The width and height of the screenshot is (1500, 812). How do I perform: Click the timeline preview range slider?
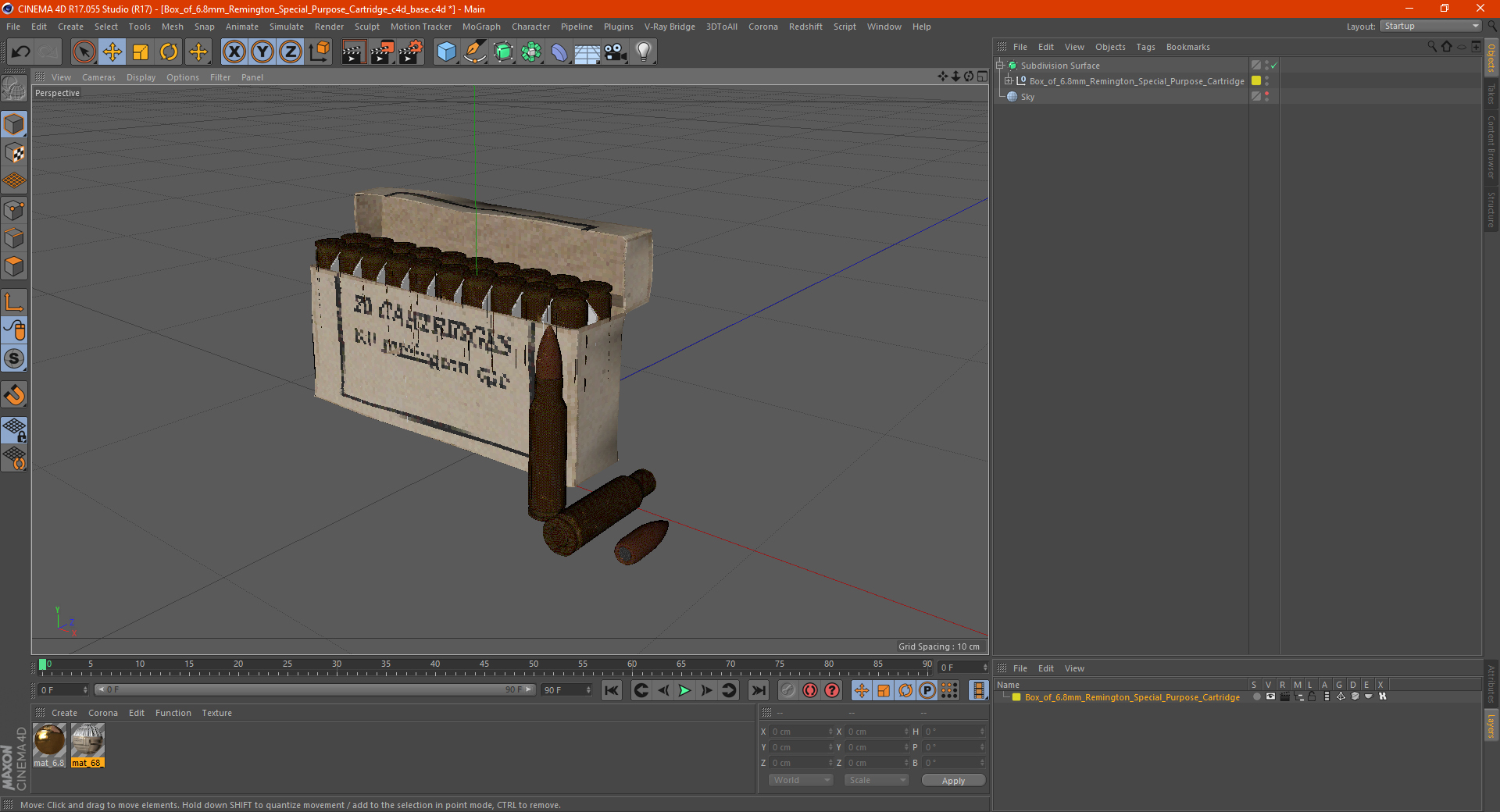tap(315, 689)
